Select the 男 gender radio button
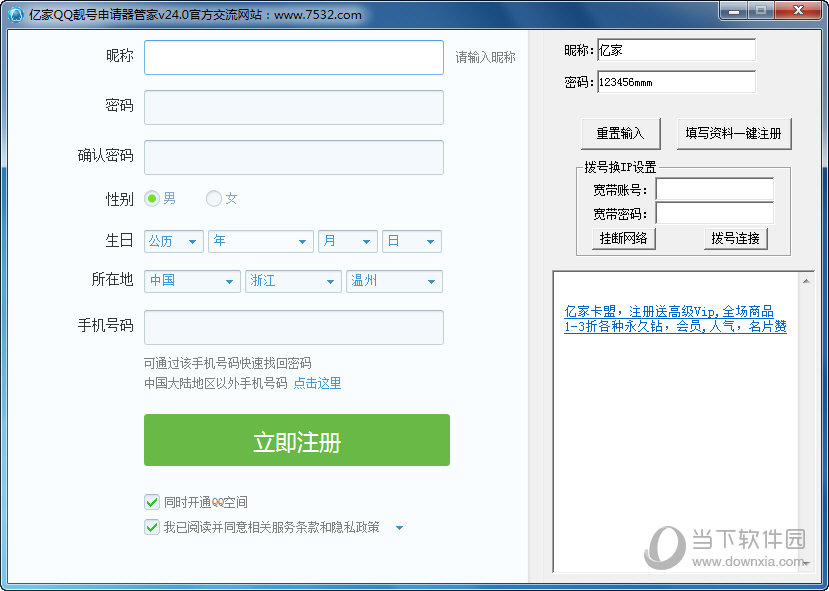The image size is (829, 591). pos(152,199)
